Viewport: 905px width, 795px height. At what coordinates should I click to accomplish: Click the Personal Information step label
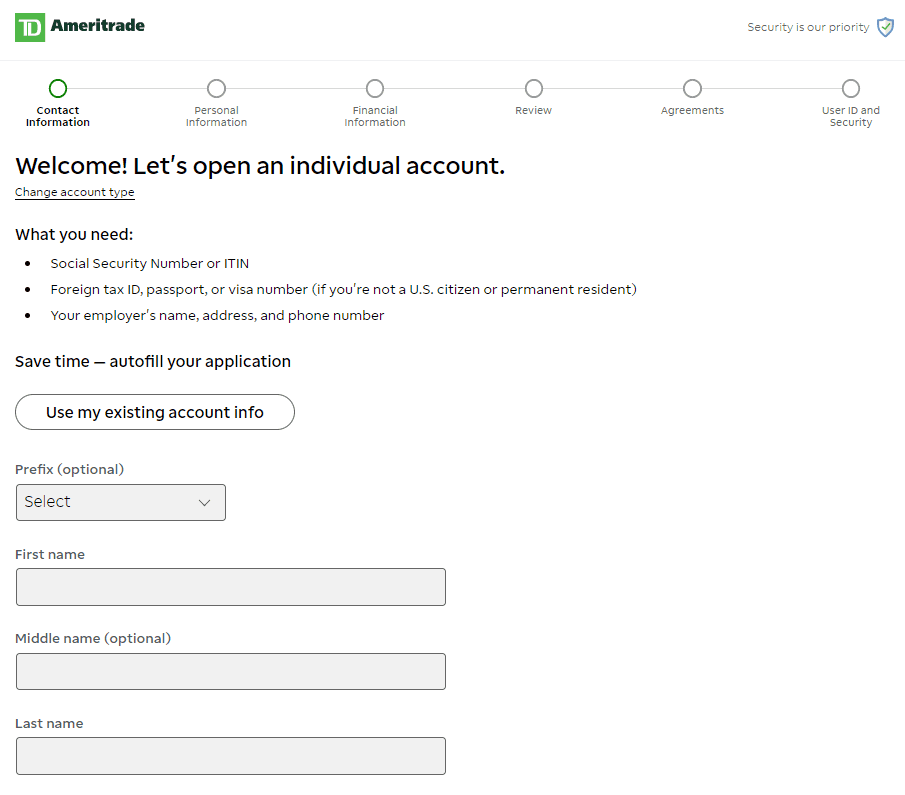(216, 116)
